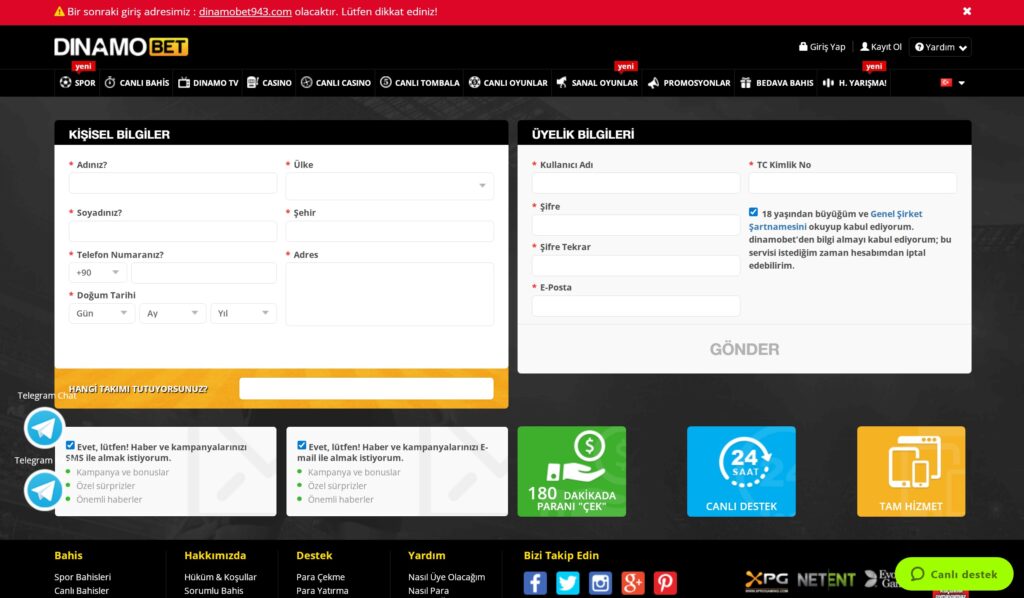Open the Telegram Chat round icon

pyautogui.click(x=44, y=428)
